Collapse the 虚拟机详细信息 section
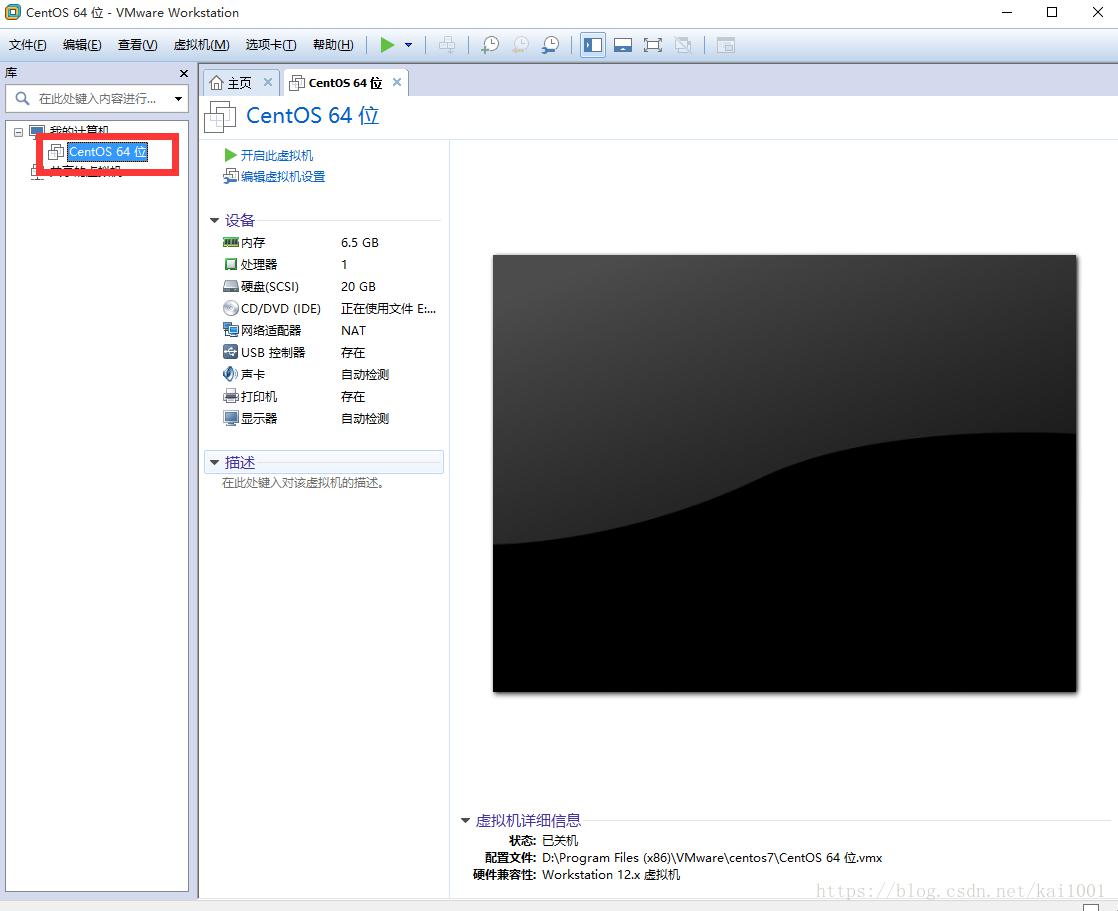 pyautogui.click(x=465, y=820)
